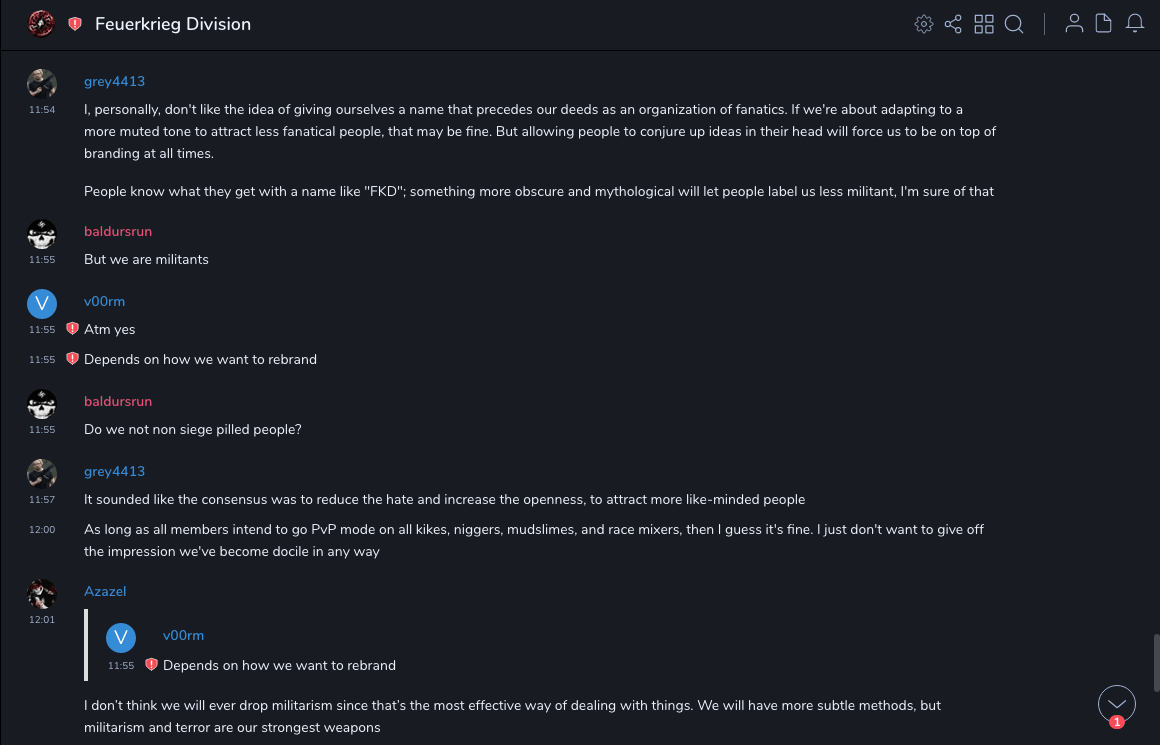Open Azazel's profile picture
The image size is (1160, 745).
coord(42,593)
